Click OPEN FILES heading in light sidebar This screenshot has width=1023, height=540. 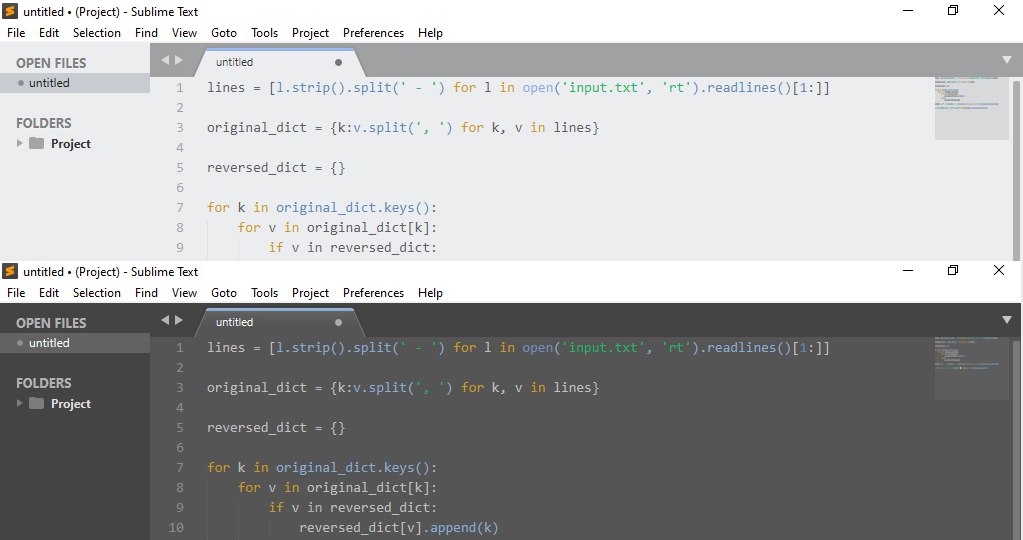51,63
